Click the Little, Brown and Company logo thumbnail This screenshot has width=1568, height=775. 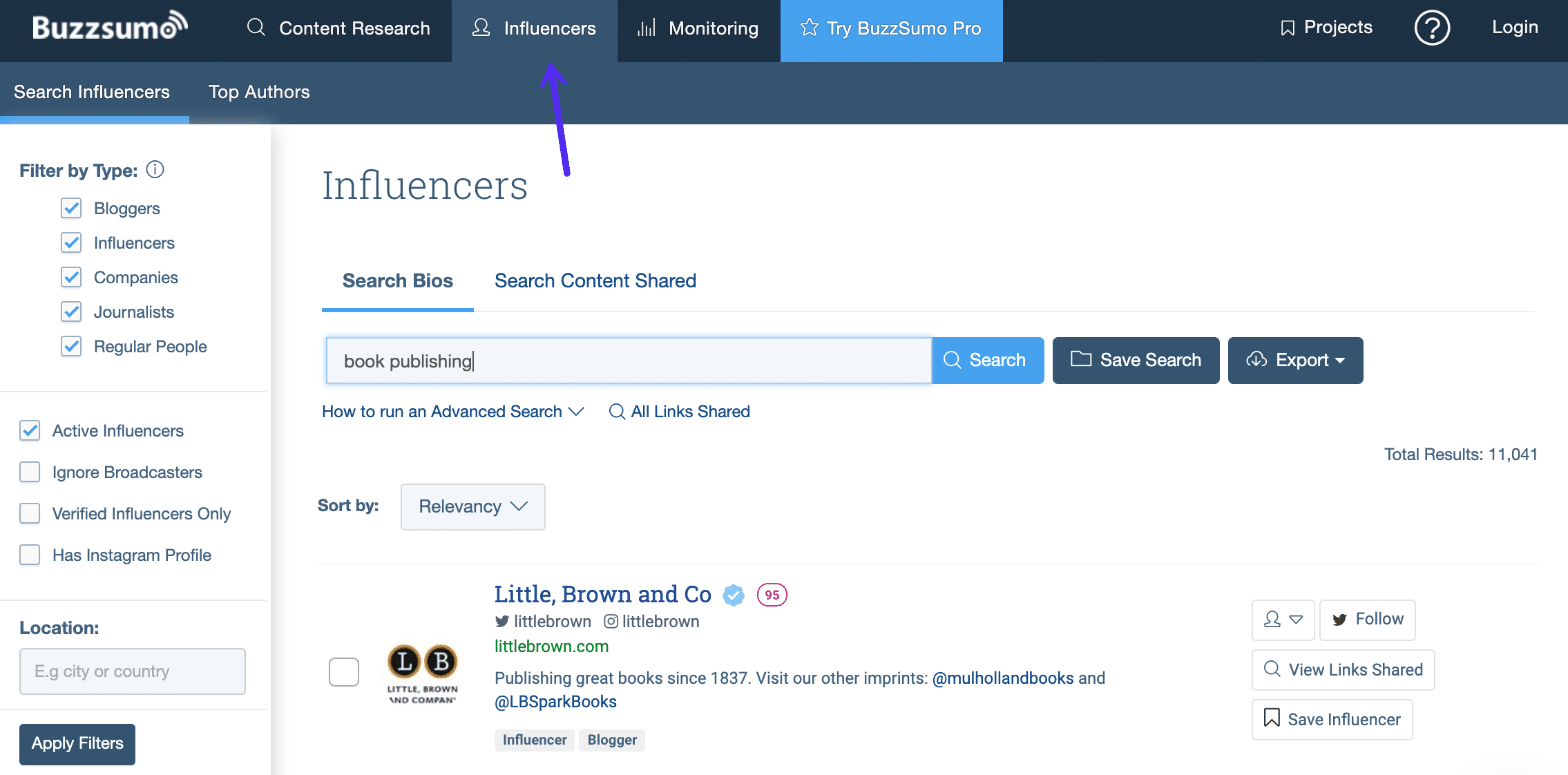coord(421,673)
